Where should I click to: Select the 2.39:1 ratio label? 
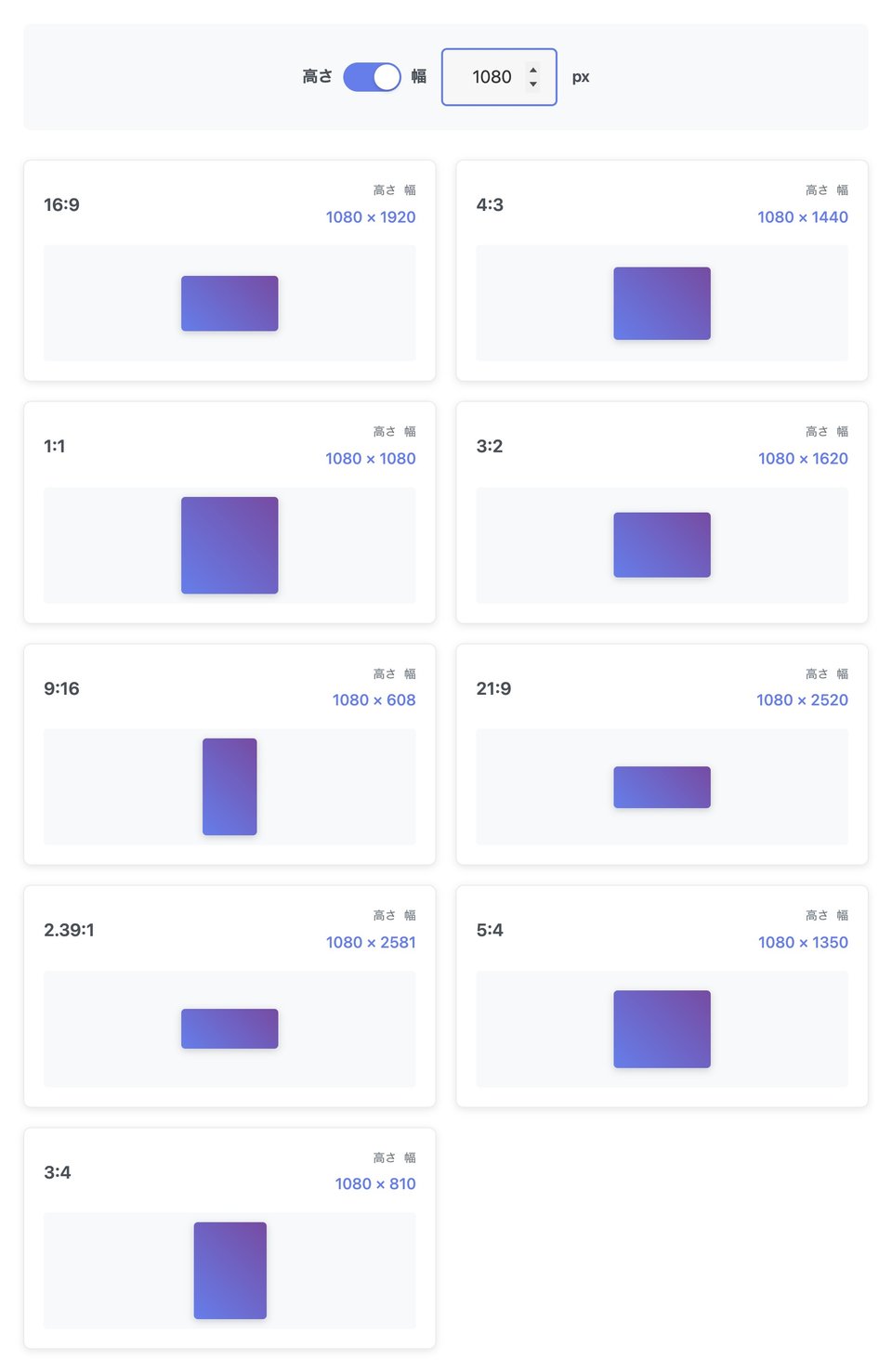click(69, 930)
